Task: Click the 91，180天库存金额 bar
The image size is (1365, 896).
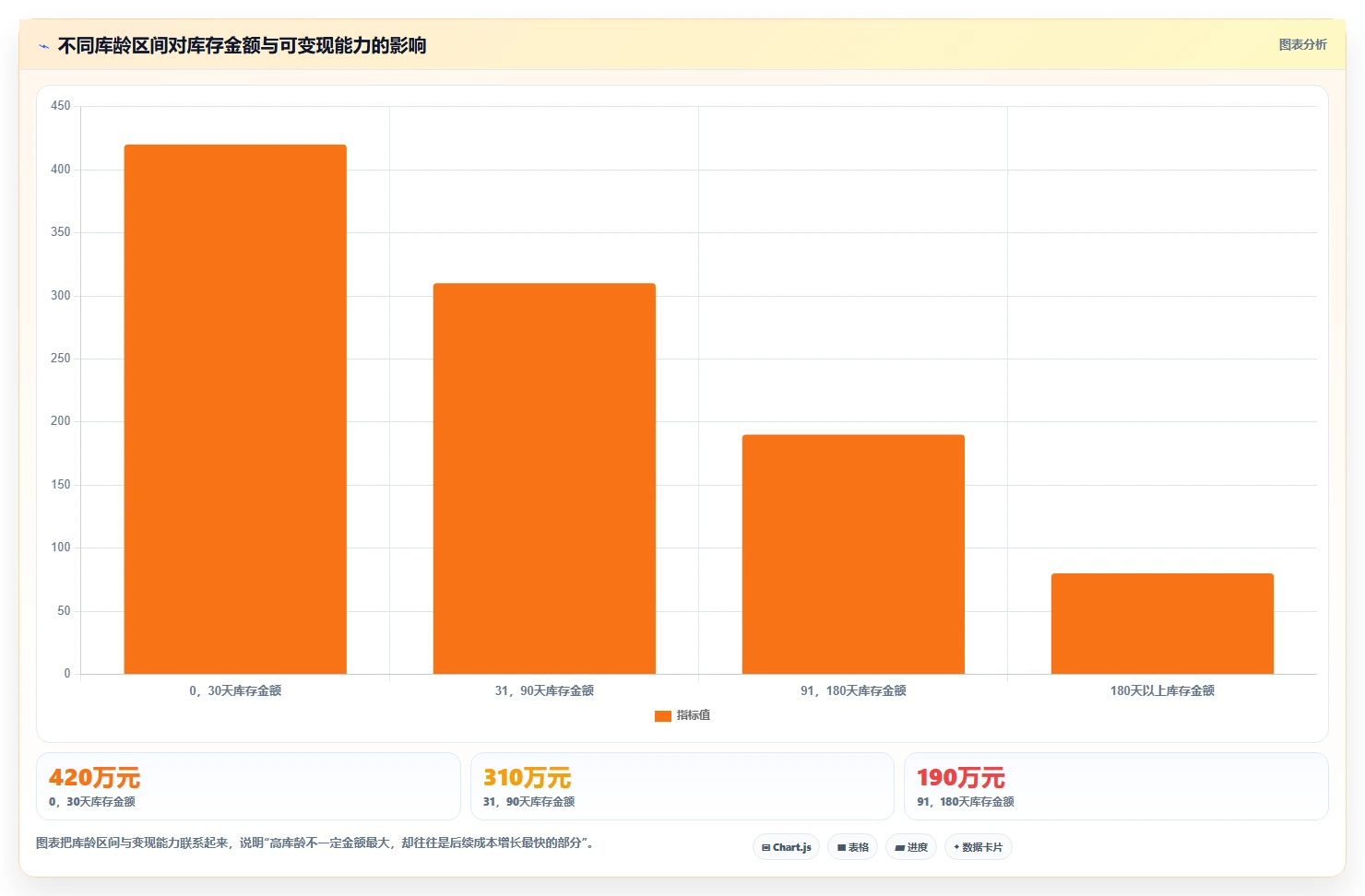Action: pos(853,554)
